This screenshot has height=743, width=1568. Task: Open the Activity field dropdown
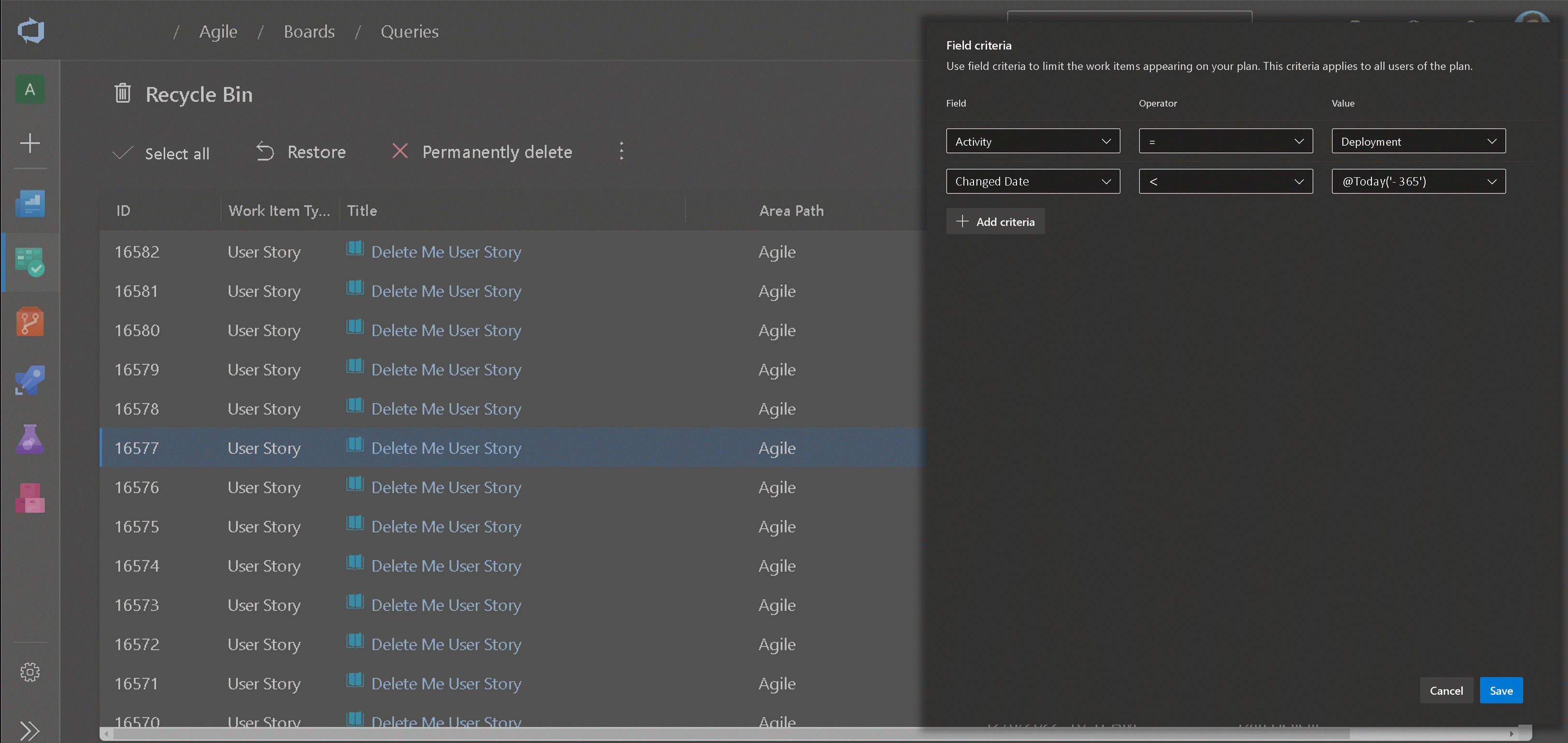(x=1033, y=141)
